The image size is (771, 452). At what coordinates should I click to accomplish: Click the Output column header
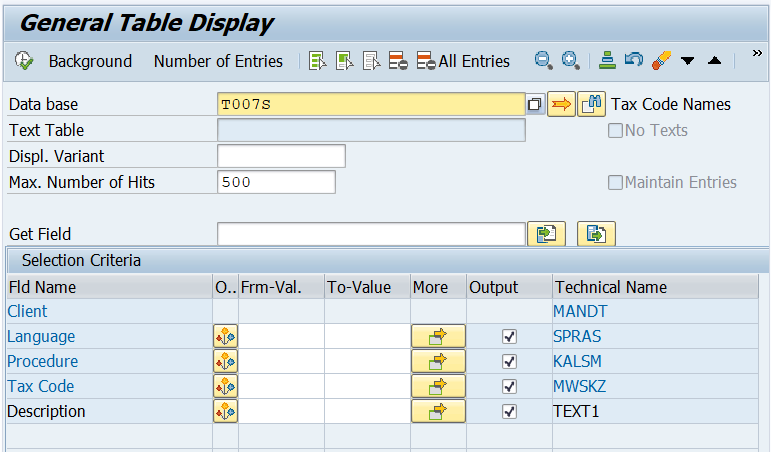pyautogui.click(x=509, y=287)
